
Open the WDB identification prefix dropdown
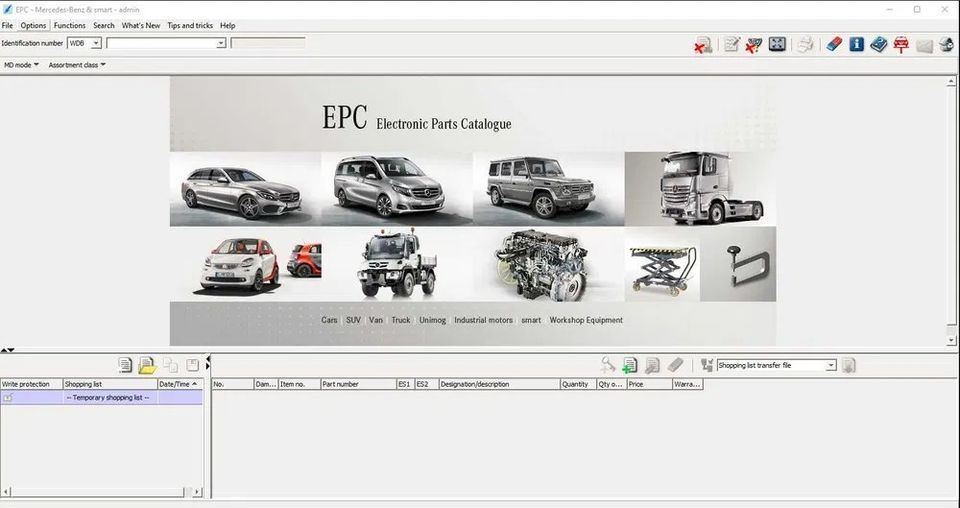pyautogui.click(x=96, y=44)
